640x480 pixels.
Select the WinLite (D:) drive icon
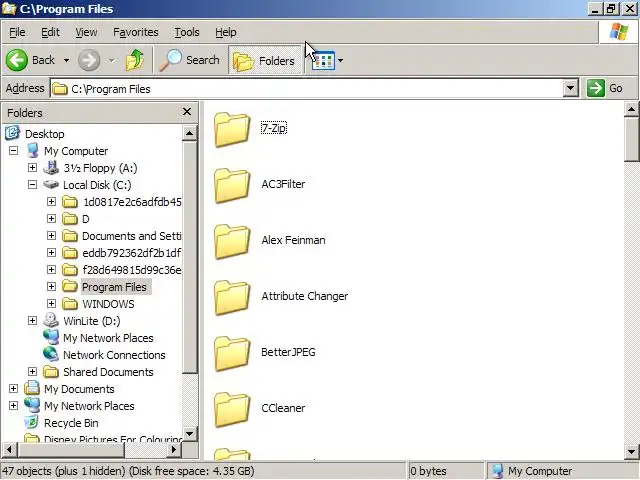click(x=51, y=320)
